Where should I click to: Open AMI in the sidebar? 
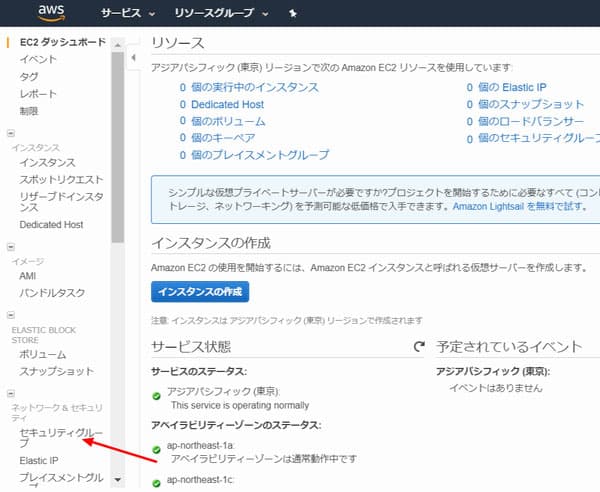tap(28, 276)
